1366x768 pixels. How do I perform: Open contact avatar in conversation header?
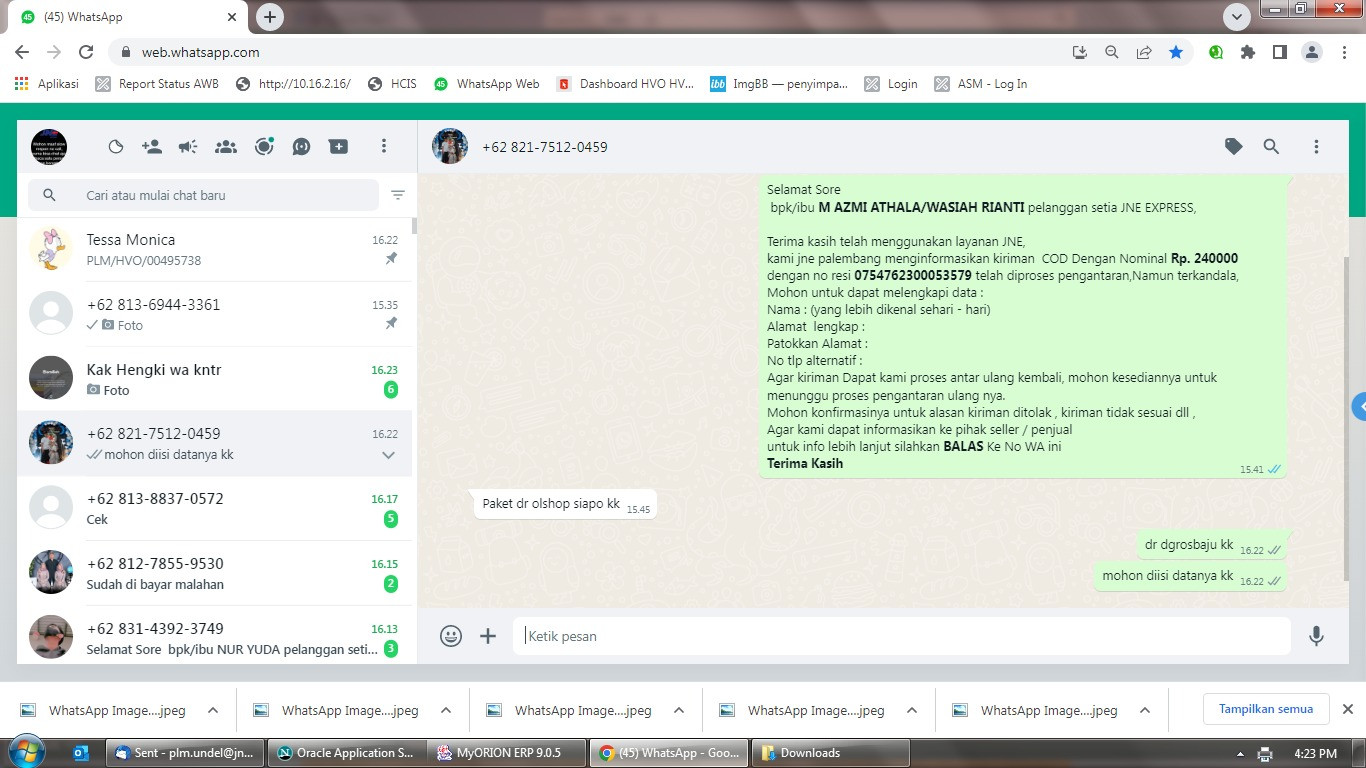[450, 146]
